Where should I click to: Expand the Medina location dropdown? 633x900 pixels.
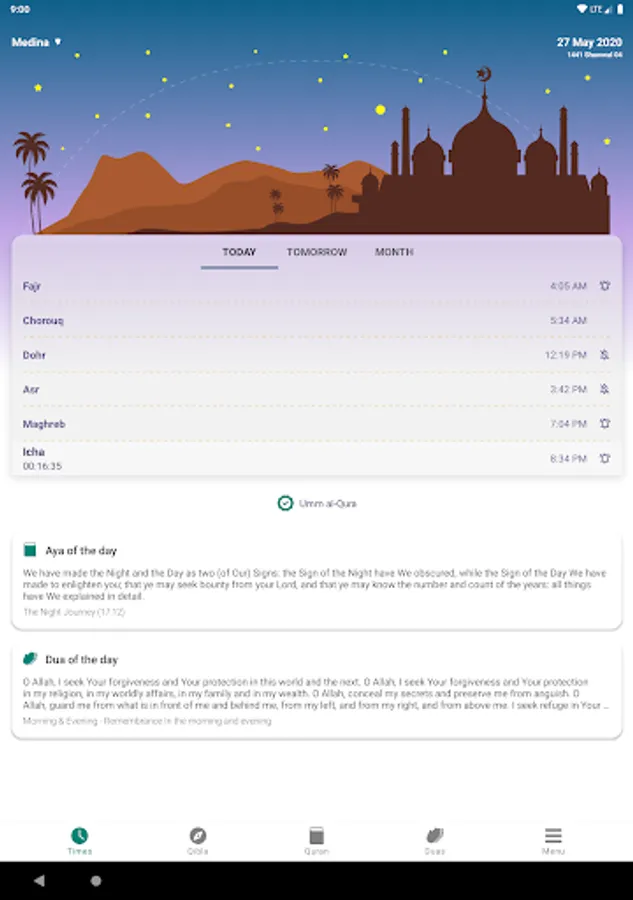tap(36, 42)
